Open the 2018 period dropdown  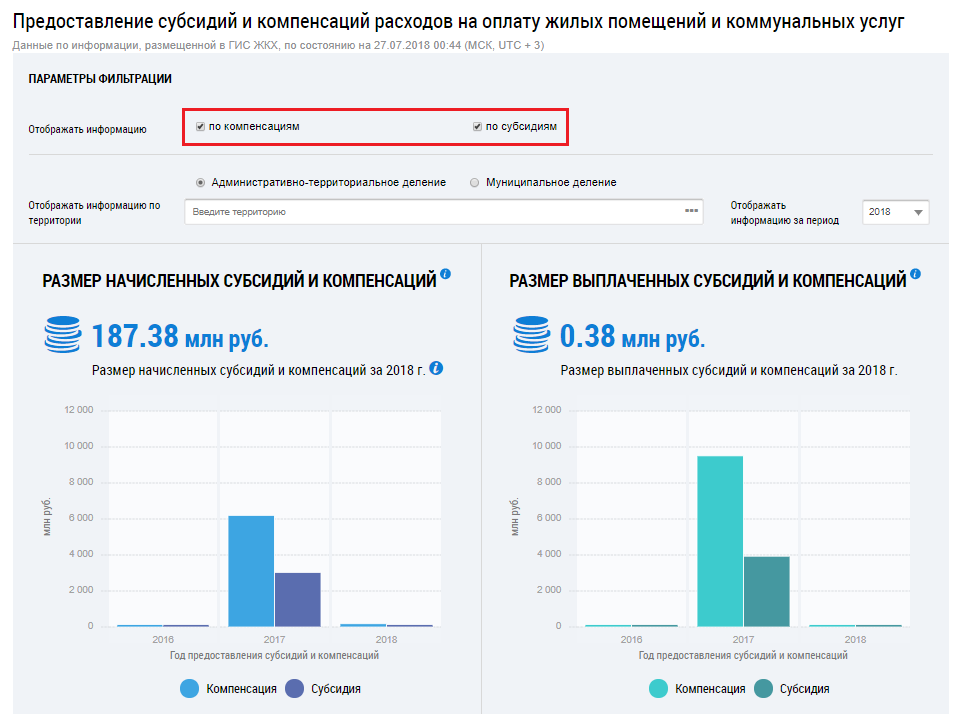click(895, 212)
